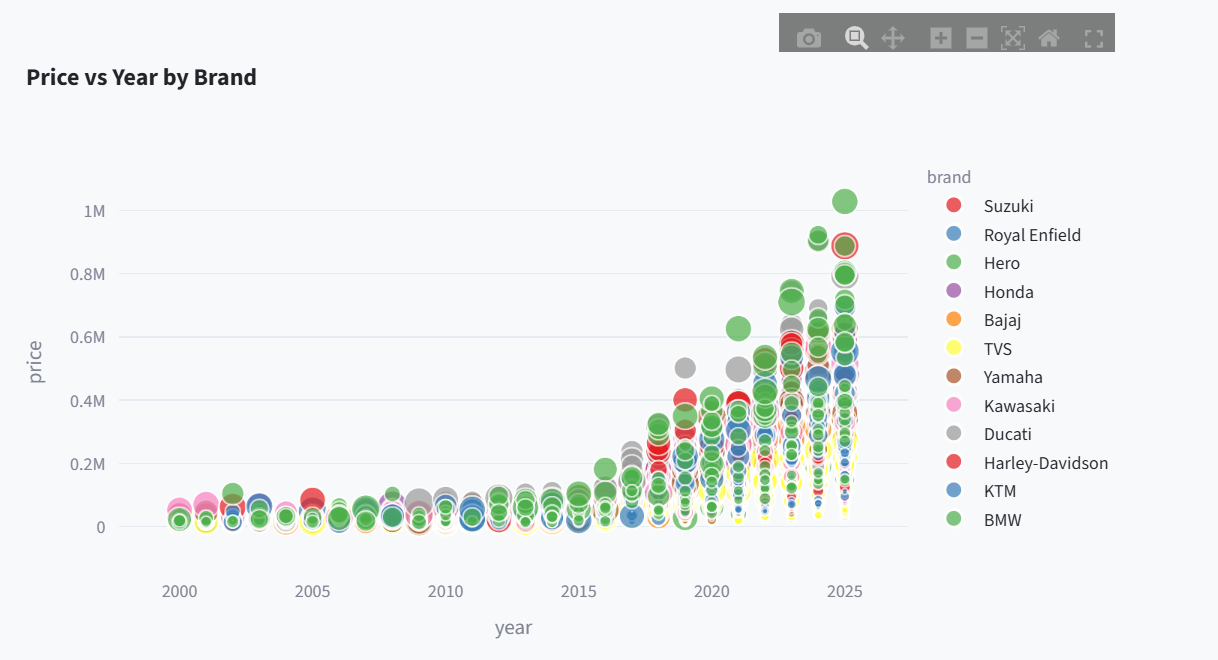1218x660 pixels.
Task: Click the 0.4M y-axis tick label
Action: pos(89,401)
